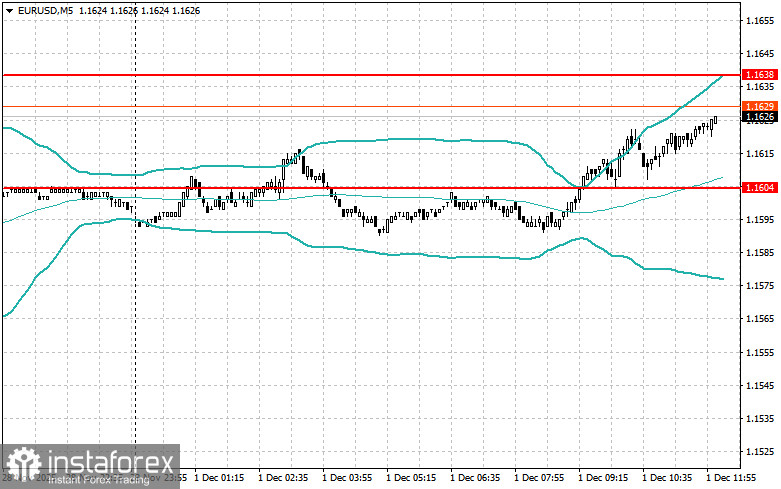Click the 1 Dec 07:55 time label
781x489 pixels.
click(539, 478)
